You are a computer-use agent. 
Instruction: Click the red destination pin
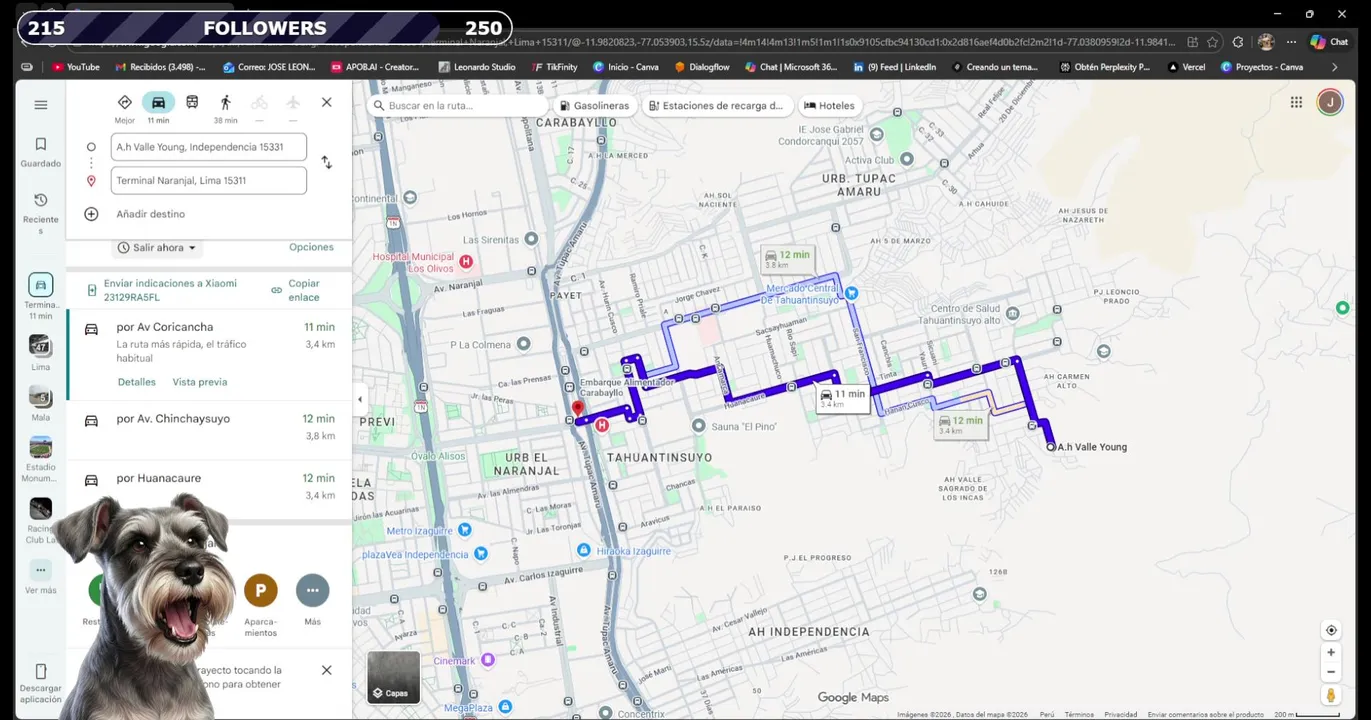tap(577, 409)
